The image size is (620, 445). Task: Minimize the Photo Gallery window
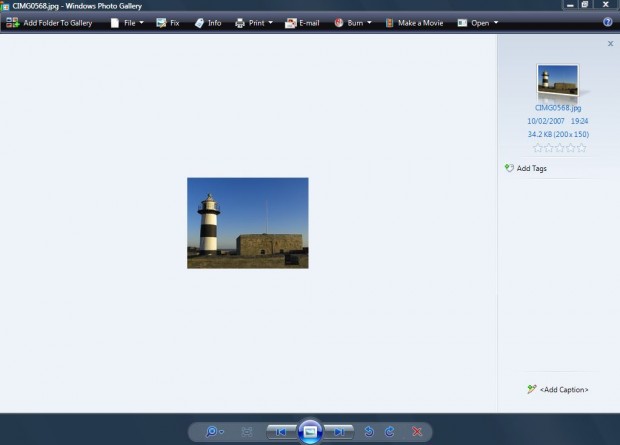(x=570, y=5)
